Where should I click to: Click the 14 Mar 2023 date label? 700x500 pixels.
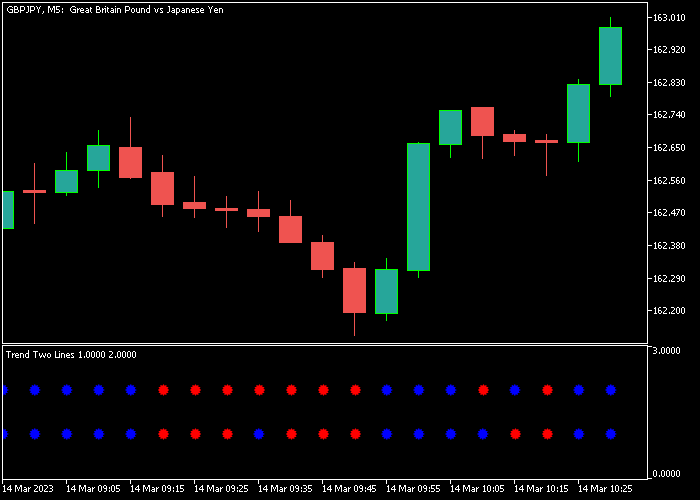point(28,489)
